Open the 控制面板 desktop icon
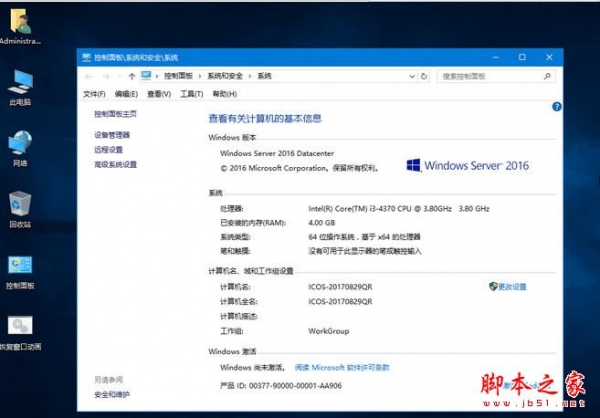This screenshot has width=600, height=418. 20,272
